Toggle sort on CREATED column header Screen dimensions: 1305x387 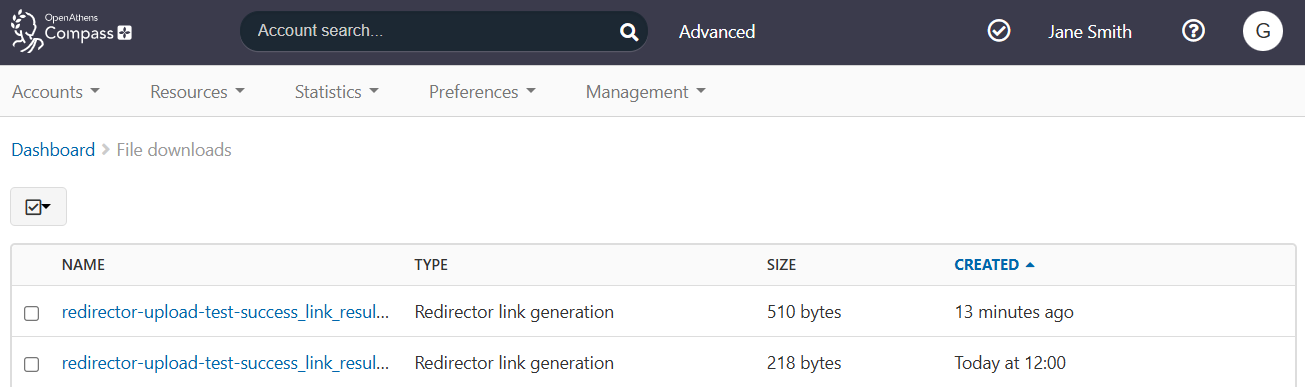pyautogui.click(x=987, y=265)
